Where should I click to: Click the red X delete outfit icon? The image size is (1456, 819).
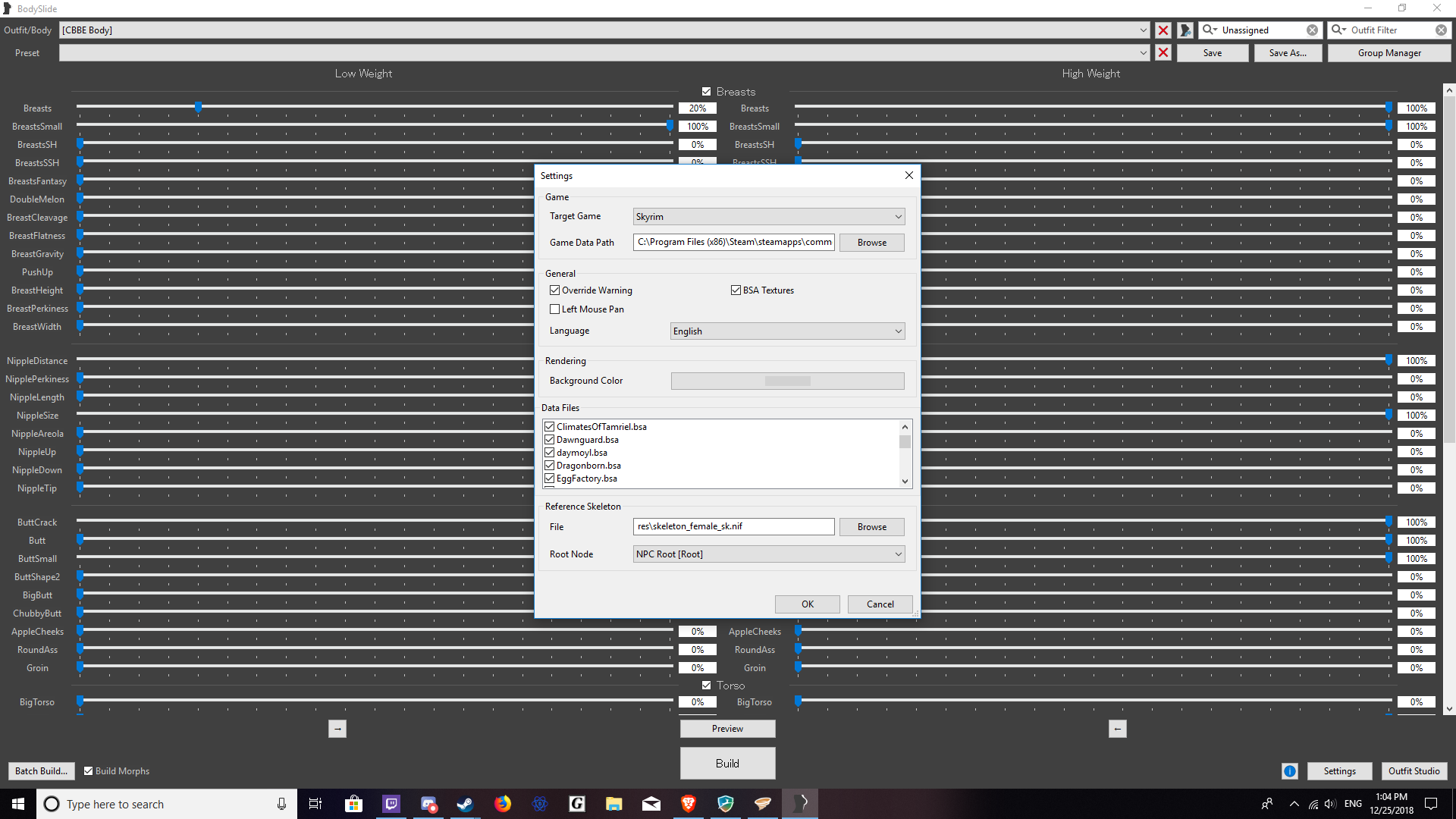[x=1163, y=30]
